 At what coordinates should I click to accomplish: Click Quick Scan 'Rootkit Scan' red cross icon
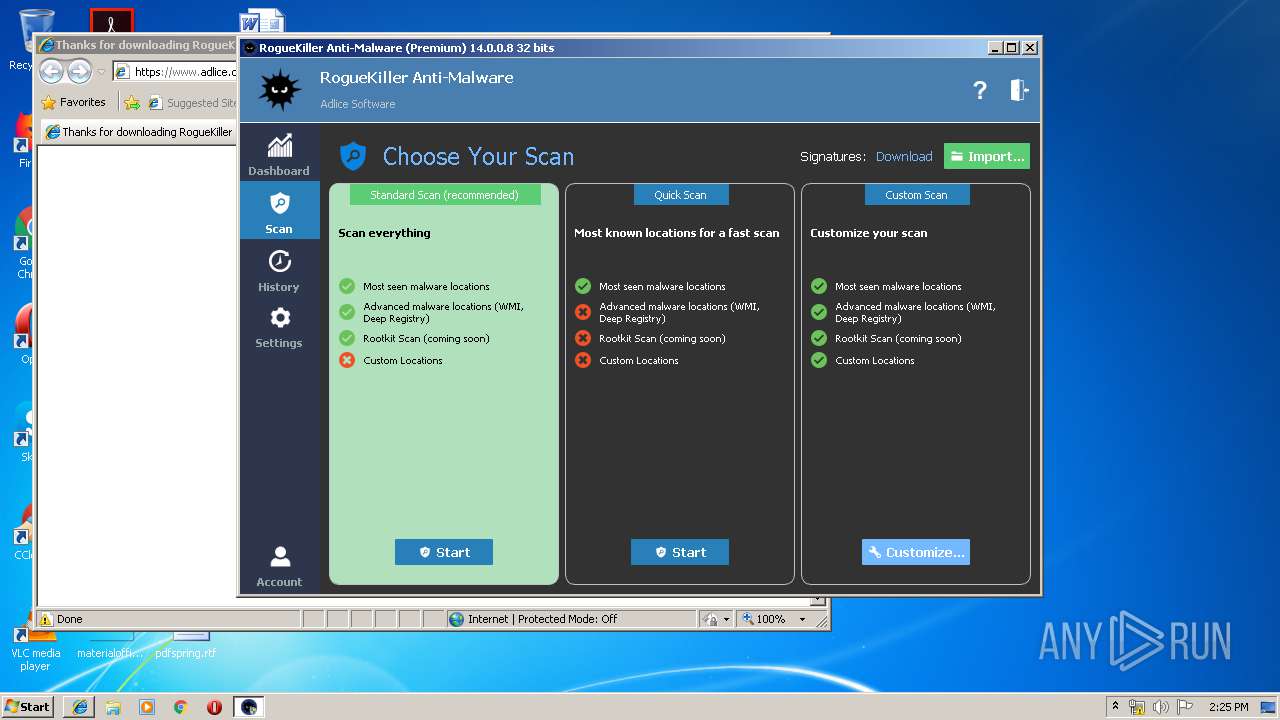click(x=583, y=338)
